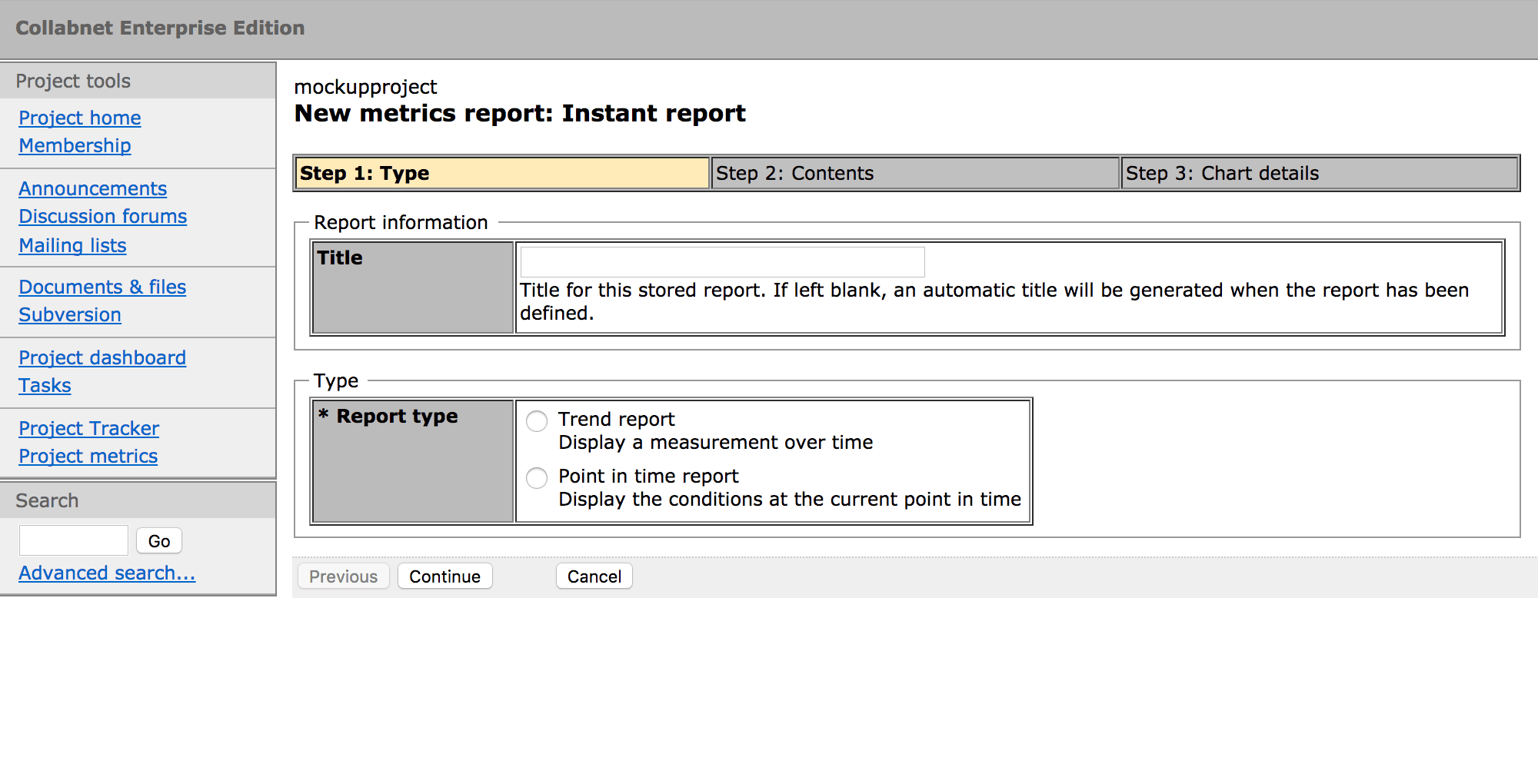The image size is (1538, 784).
Task: Open Step 3: Chart details tab
Action: [1318, 174]
